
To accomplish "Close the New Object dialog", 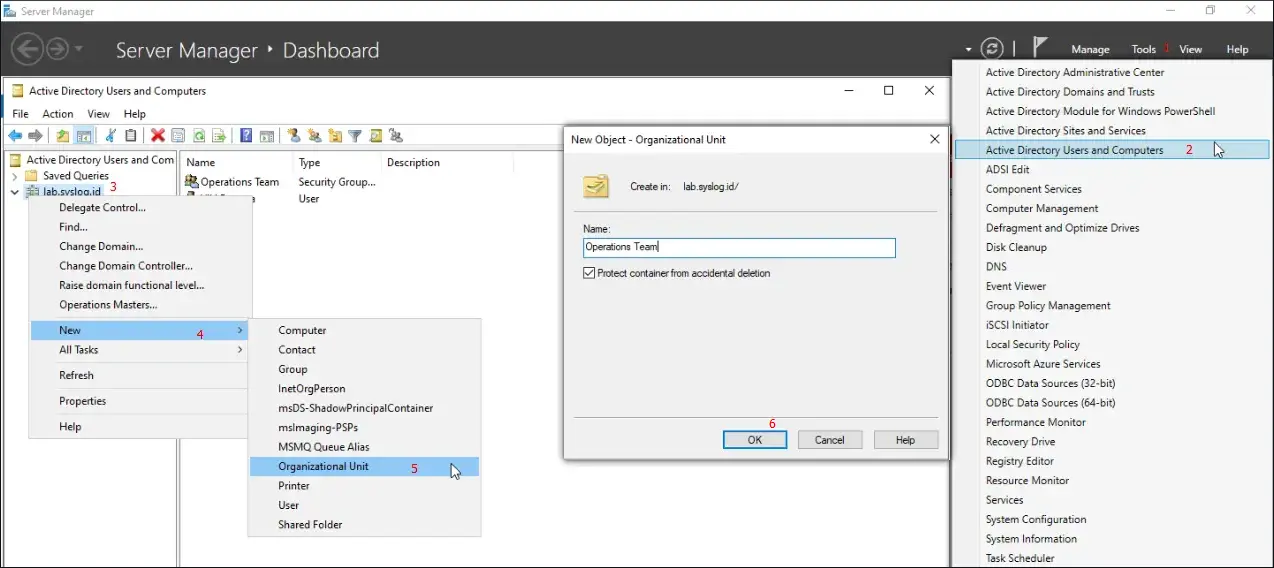I will pyautogui.click(x=935, y=139).
